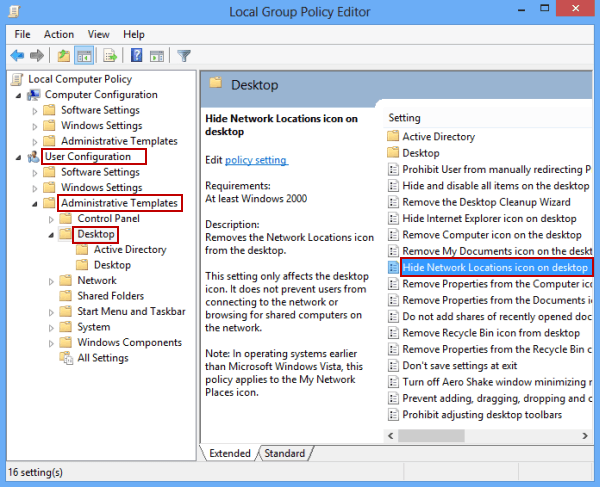Expand Software Settings under Computer Configuration

(35, 111)
